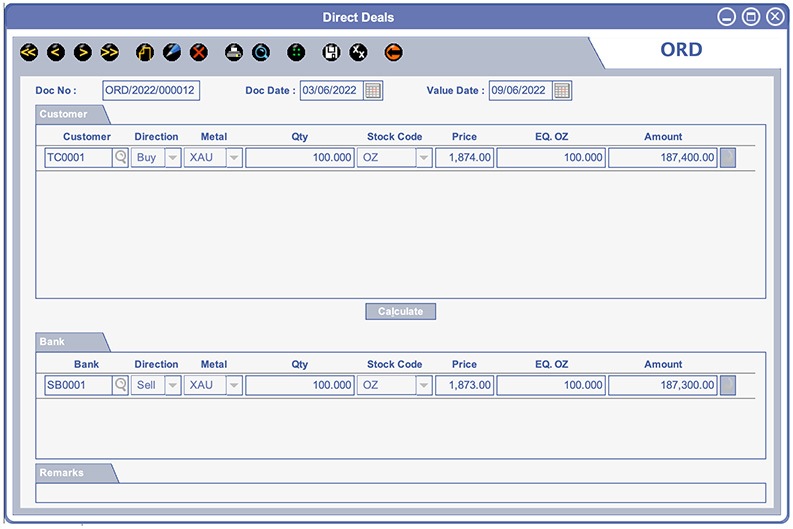Go to the next record arrow
The height and width of the screenshot is (529, 793).
82,52
